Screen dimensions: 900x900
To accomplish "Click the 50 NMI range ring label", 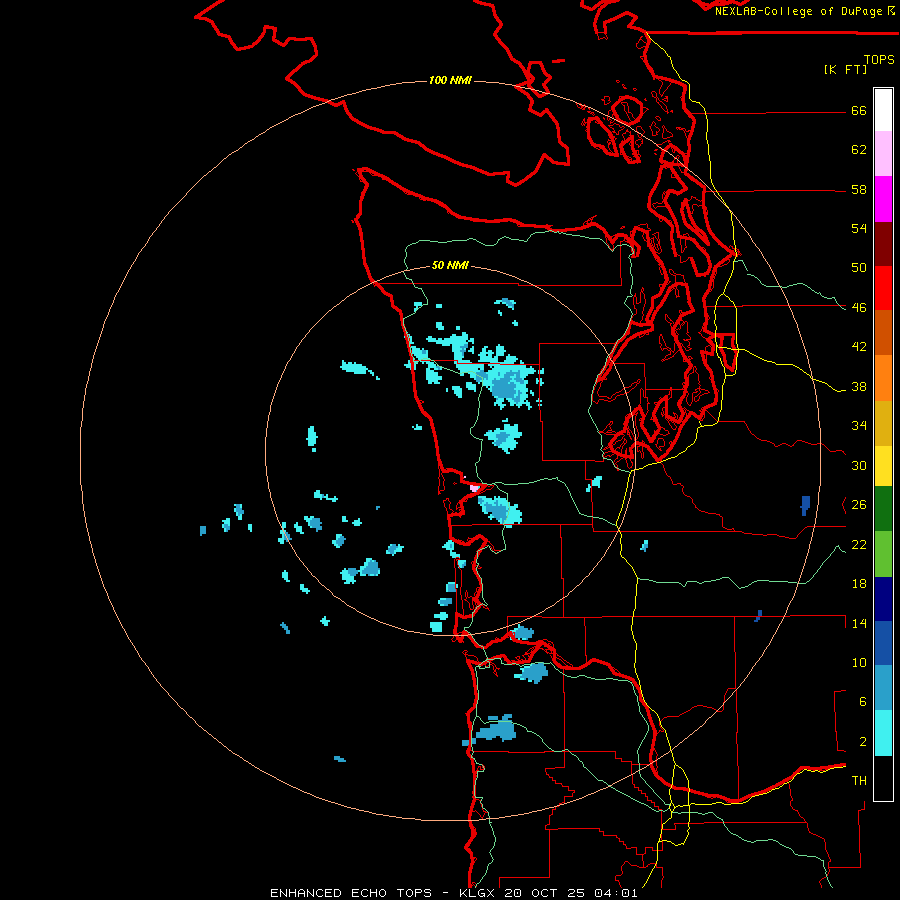I will point(450,265).
